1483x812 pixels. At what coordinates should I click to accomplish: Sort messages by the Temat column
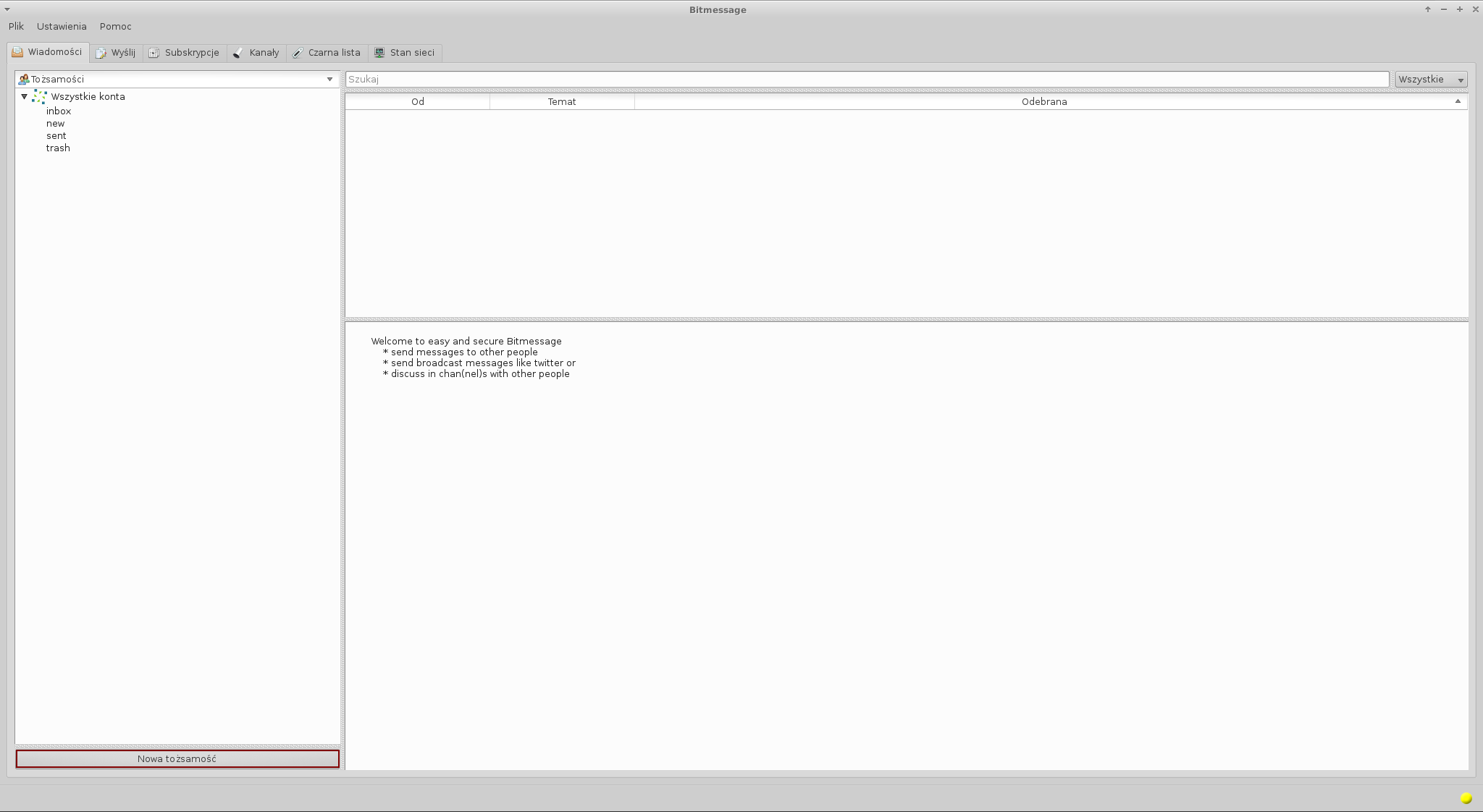pos(562,101)
